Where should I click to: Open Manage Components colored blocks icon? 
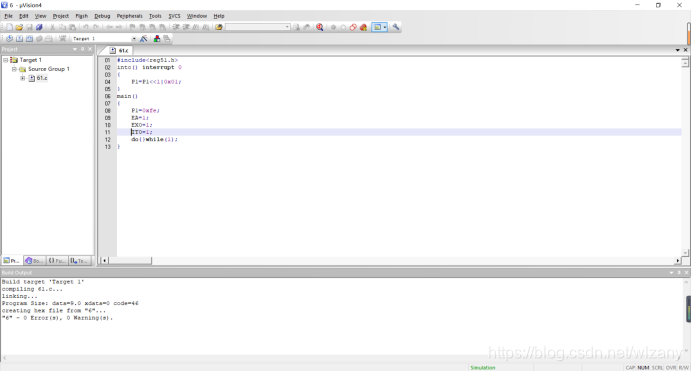tap(157, 39)
